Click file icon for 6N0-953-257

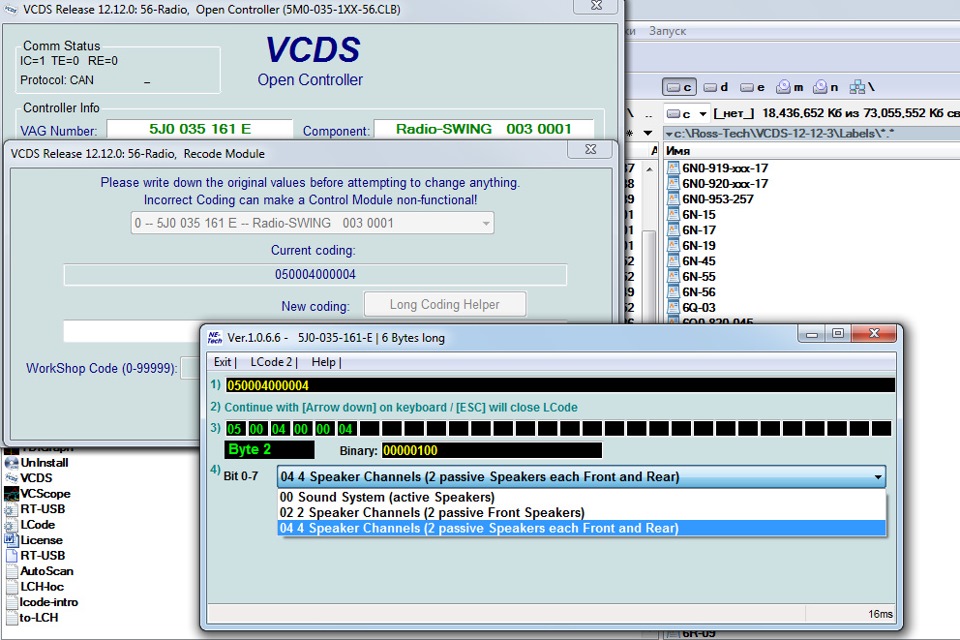click(673, 199)
